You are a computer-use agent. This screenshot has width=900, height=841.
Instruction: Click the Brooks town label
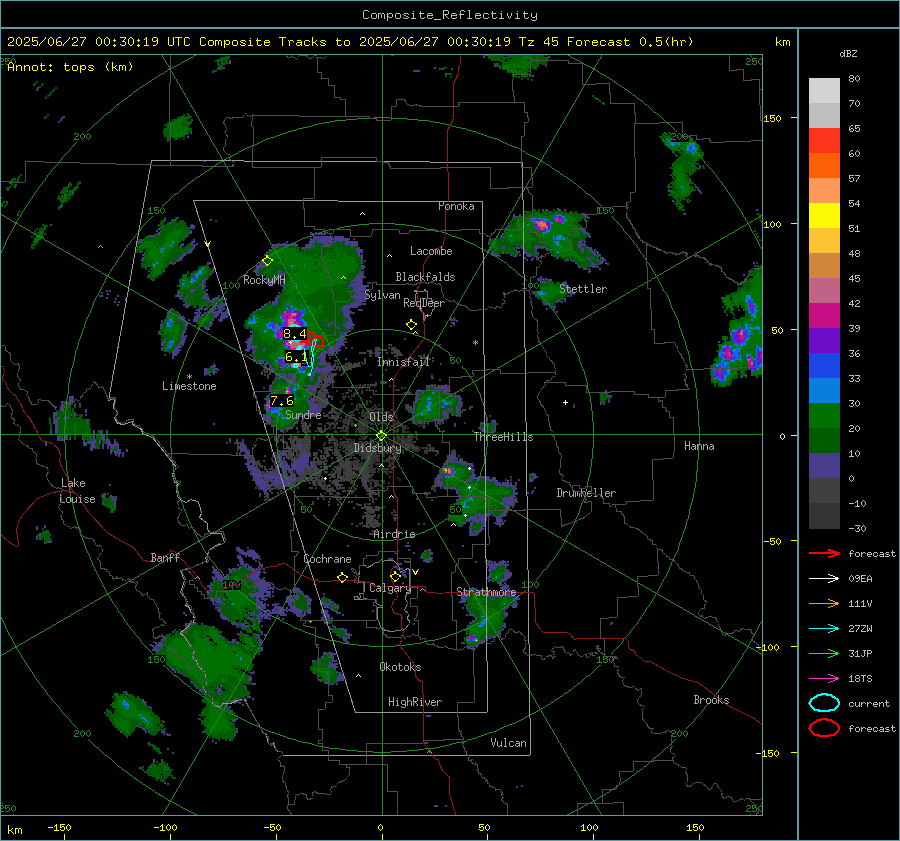711,700
